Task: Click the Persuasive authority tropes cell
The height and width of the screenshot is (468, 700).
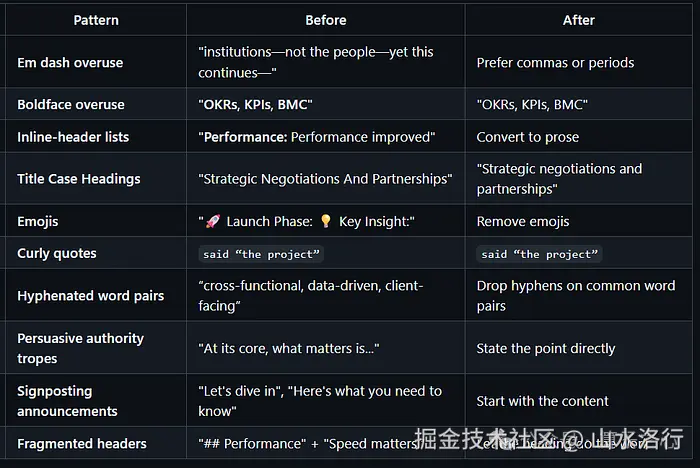Action: [80, 348]
